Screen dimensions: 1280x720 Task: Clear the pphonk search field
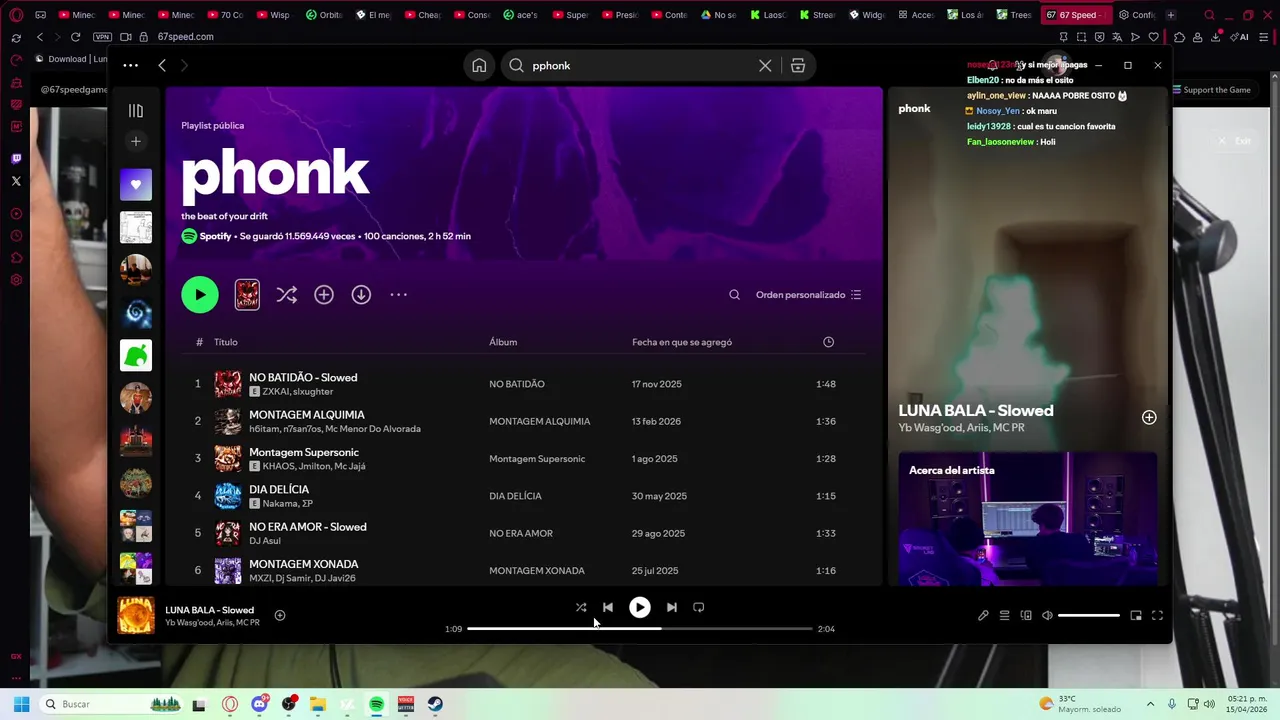click(x=765, y=65)
